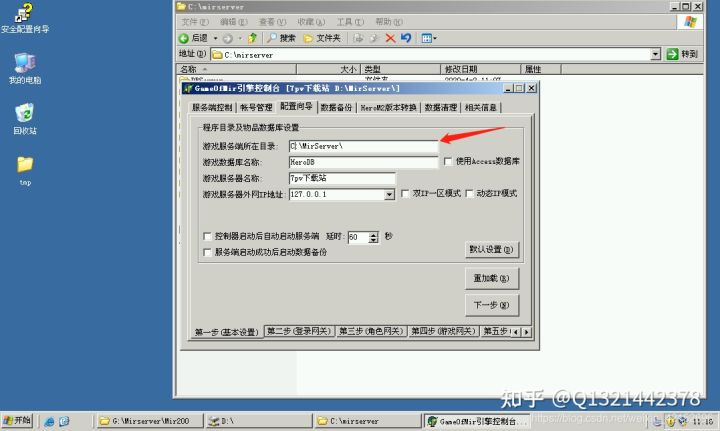
Task: Check the 双IP一区模式 option
Action: point(405,194)
